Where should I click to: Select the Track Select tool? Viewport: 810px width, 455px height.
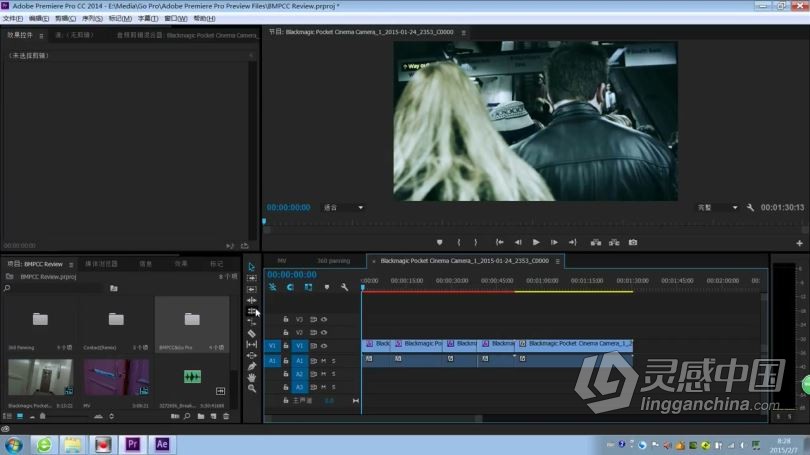(x=252, y=278)
